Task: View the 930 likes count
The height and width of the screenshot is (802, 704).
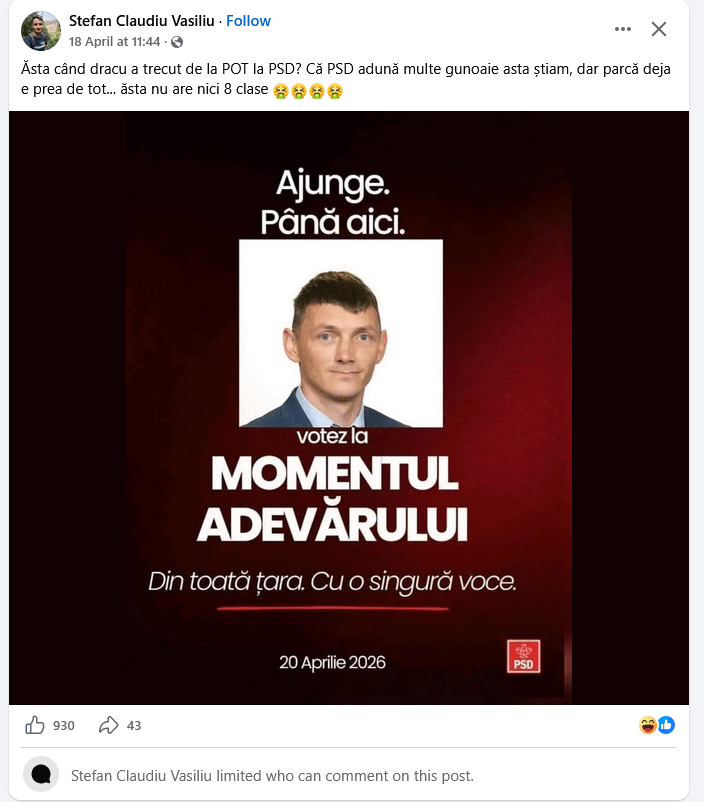Action: point(64,725)
